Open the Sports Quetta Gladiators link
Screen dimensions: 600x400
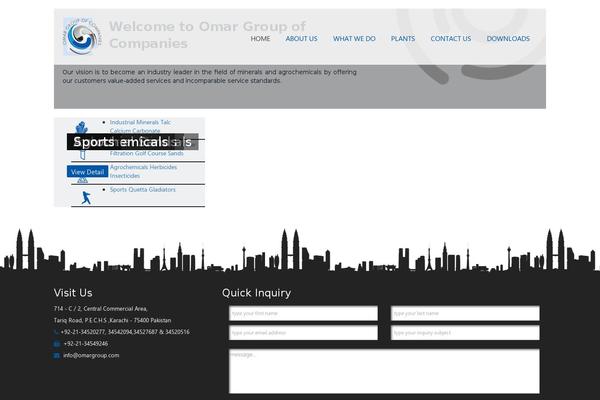coord(143,189)
